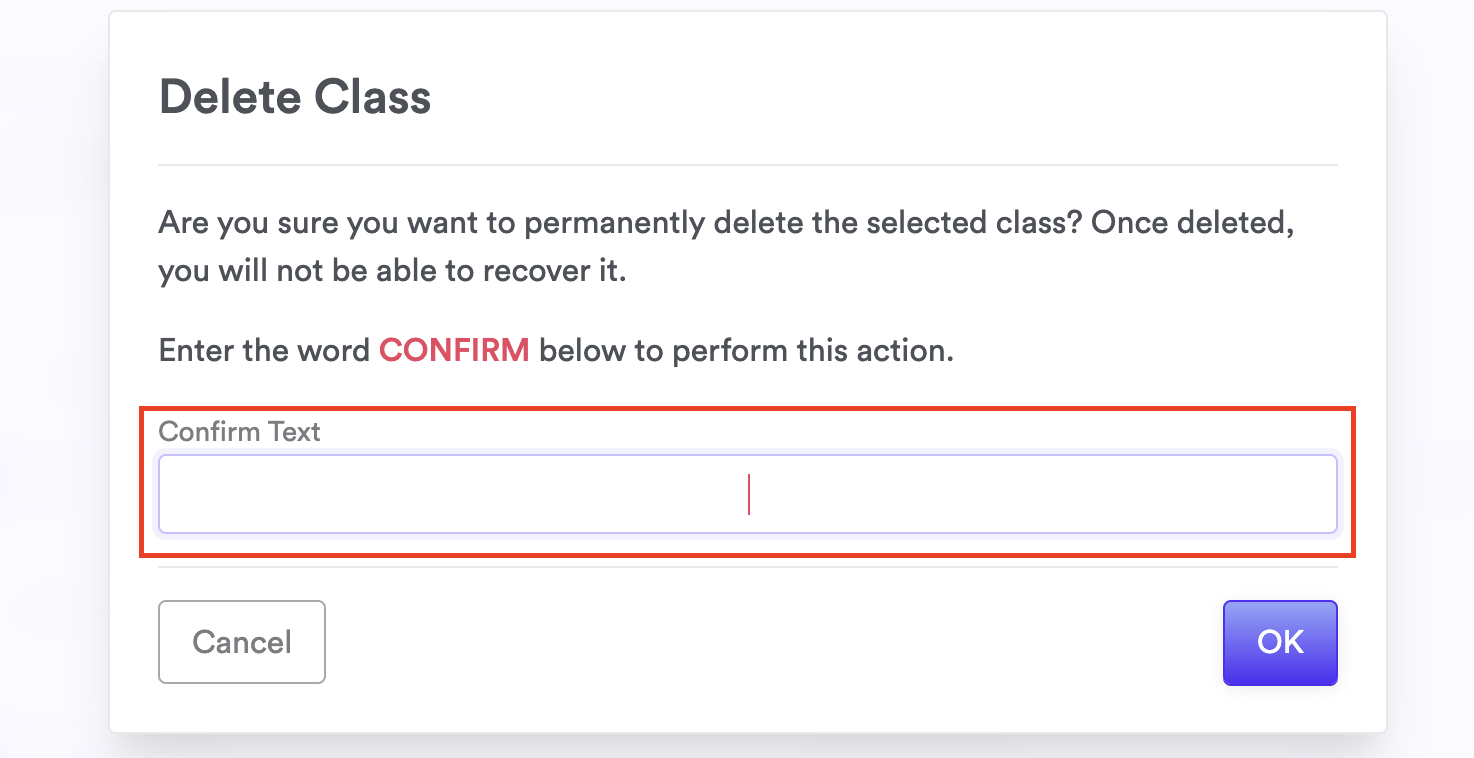Click the Confirm Text input field

747,495
